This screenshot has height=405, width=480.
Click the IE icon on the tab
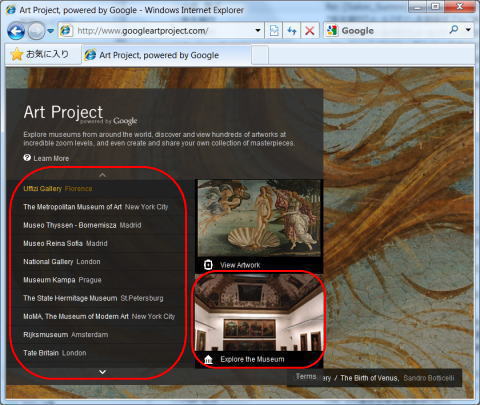pyautogui.click(x=90, y=55)
